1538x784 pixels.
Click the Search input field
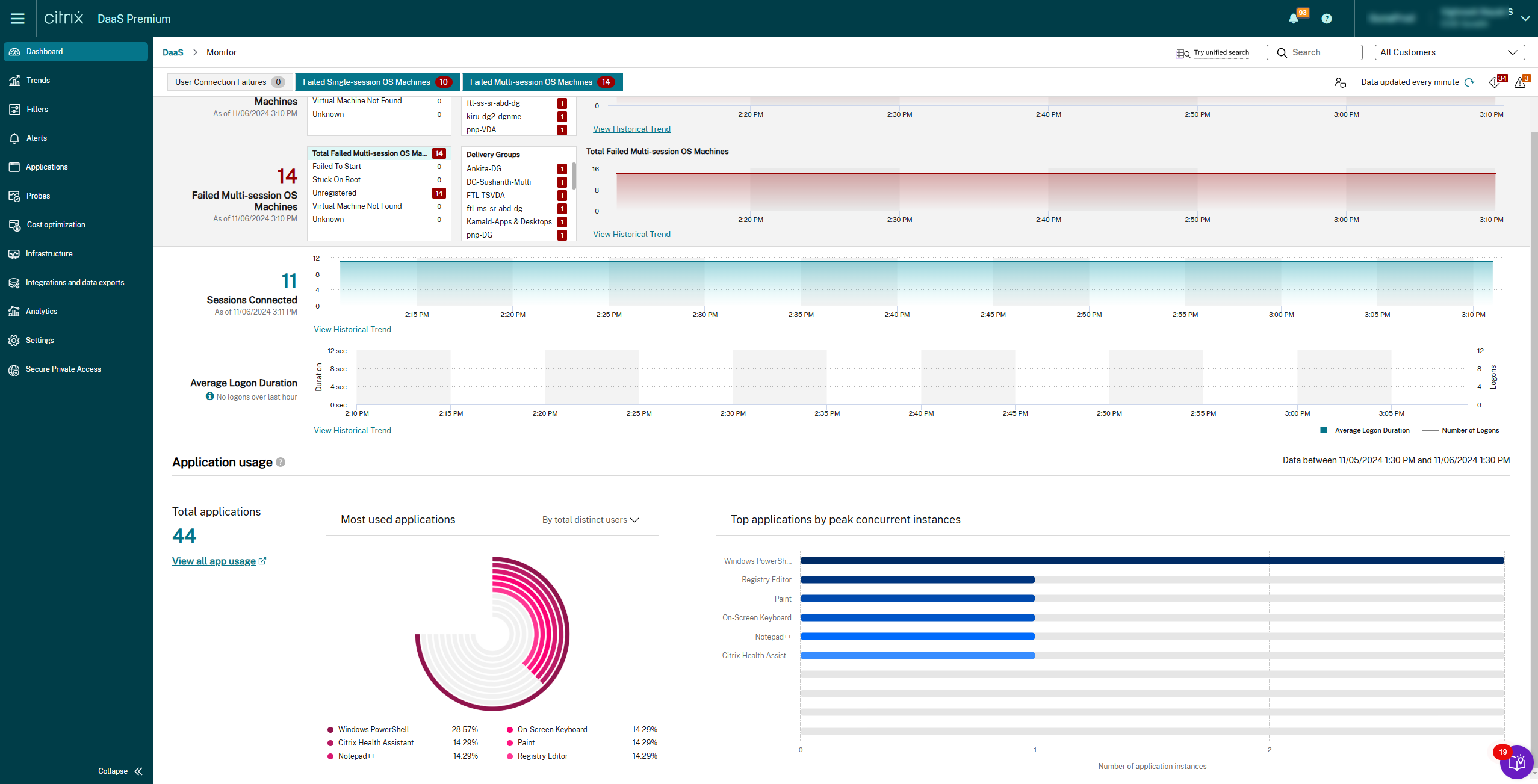pos(1314,52)
